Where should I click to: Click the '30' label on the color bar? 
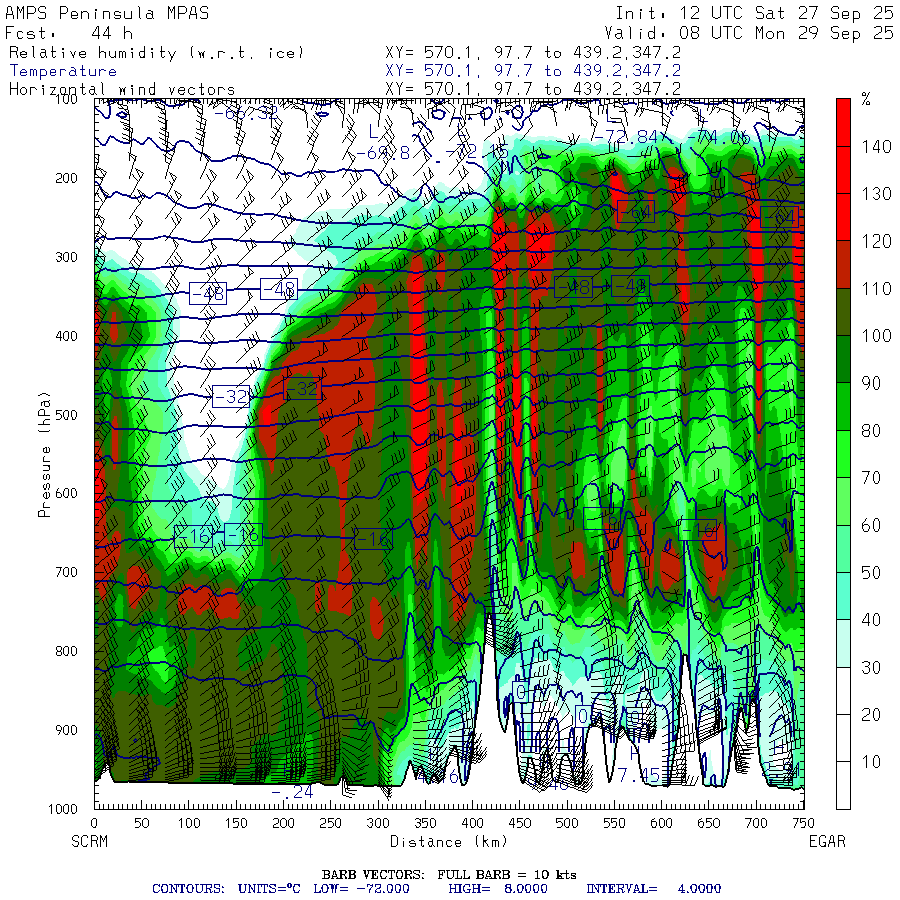click(x=871, y=668)
